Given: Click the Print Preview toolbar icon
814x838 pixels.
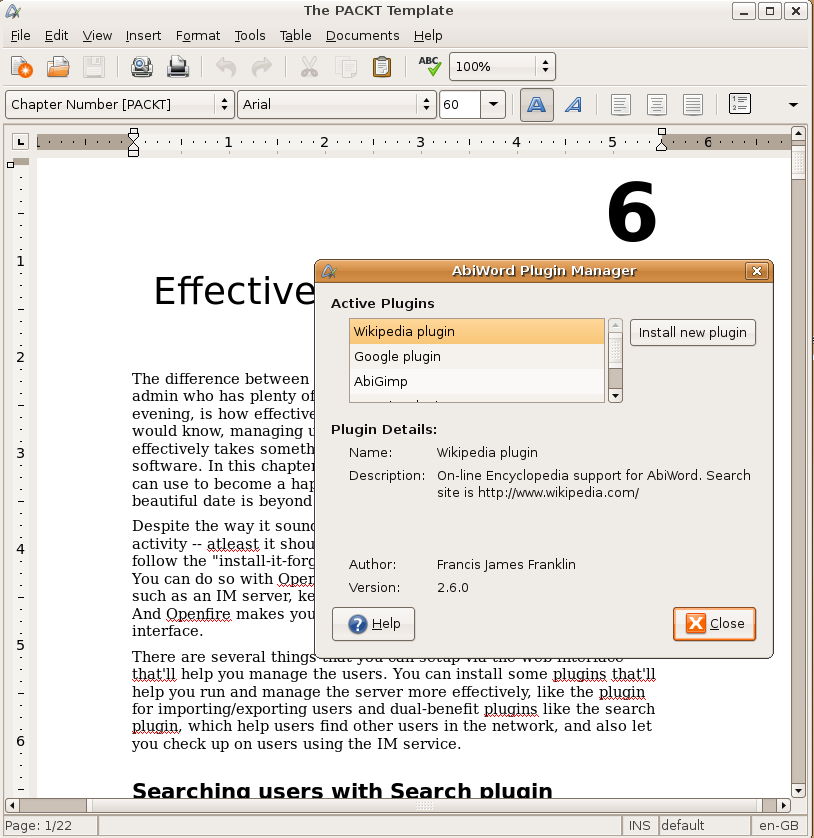Looking at the screenshot, I should point(141,67).
